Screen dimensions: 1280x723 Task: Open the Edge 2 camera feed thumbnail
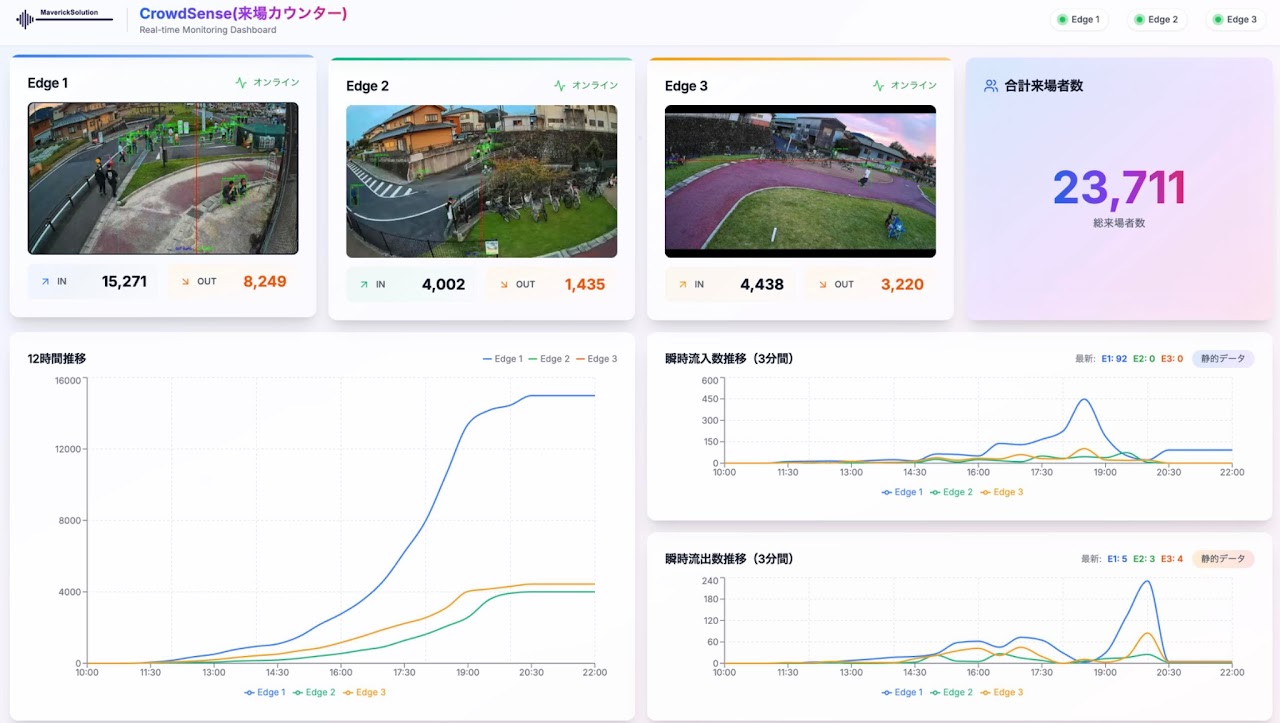coord(481,181)
